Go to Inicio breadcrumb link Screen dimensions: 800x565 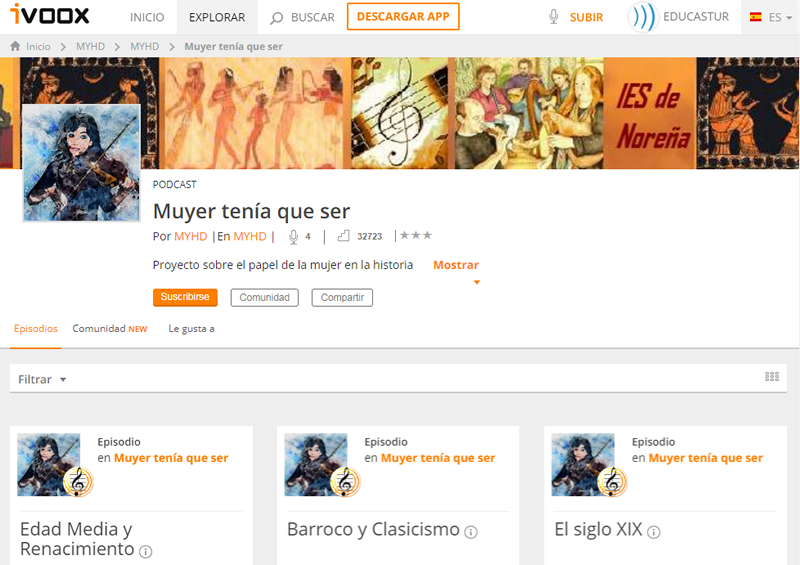click(38, 46)
